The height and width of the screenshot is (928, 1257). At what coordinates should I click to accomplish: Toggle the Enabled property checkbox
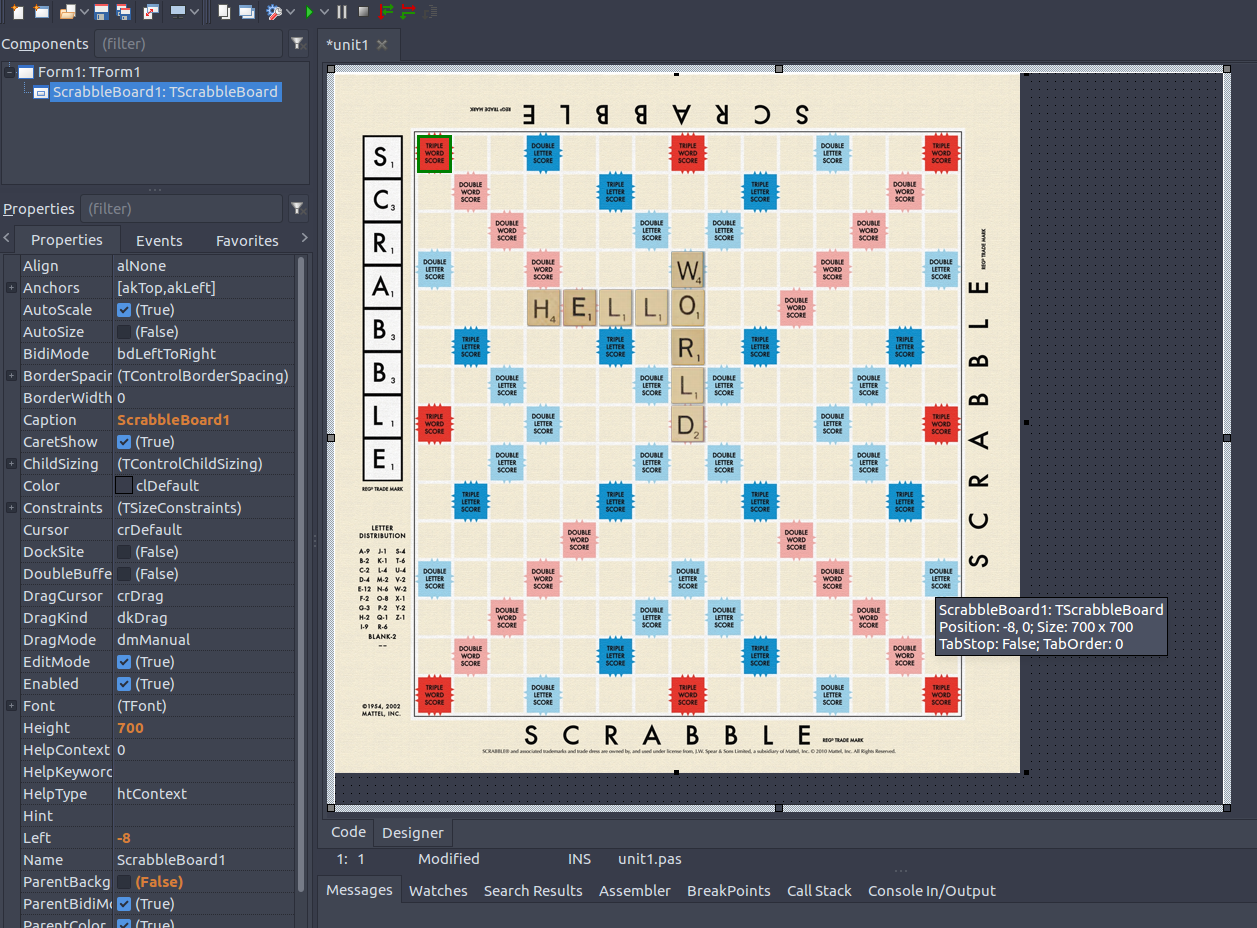click(124, 684)
